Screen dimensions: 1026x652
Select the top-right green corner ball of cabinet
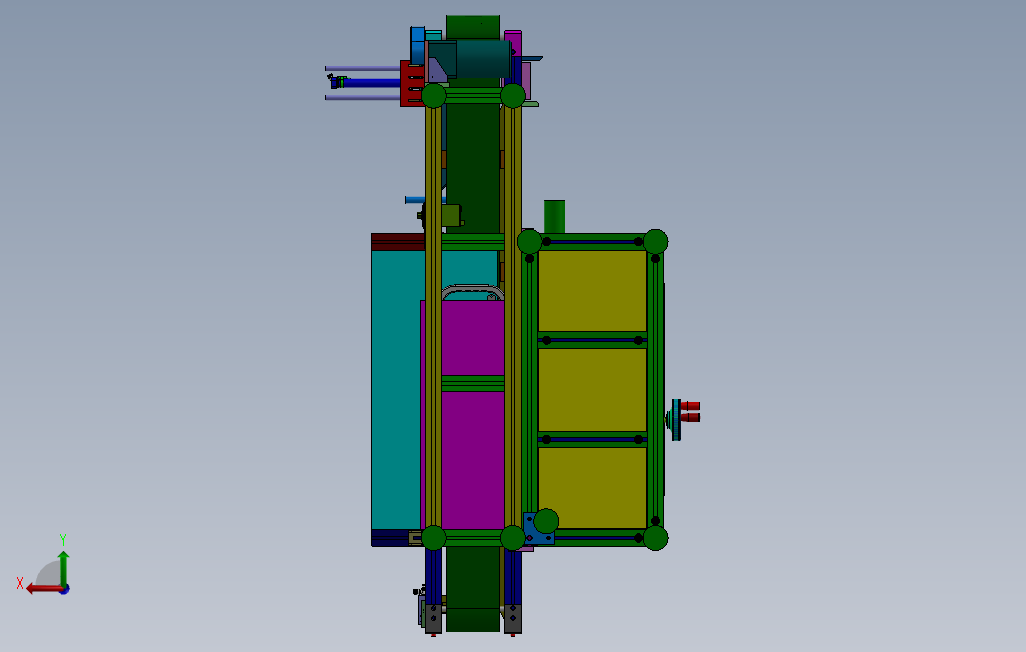coord(656,242)
